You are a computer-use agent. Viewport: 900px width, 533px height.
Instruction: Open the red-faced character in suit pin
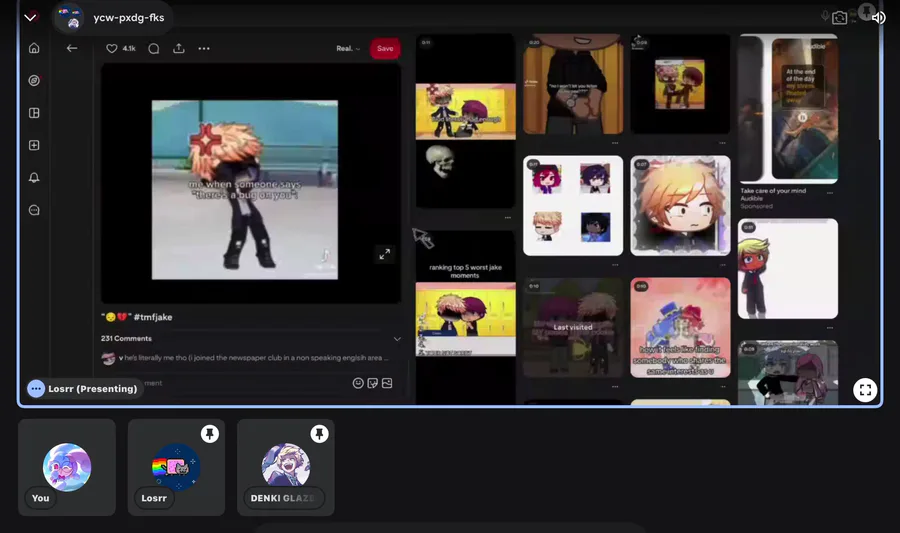788,269
